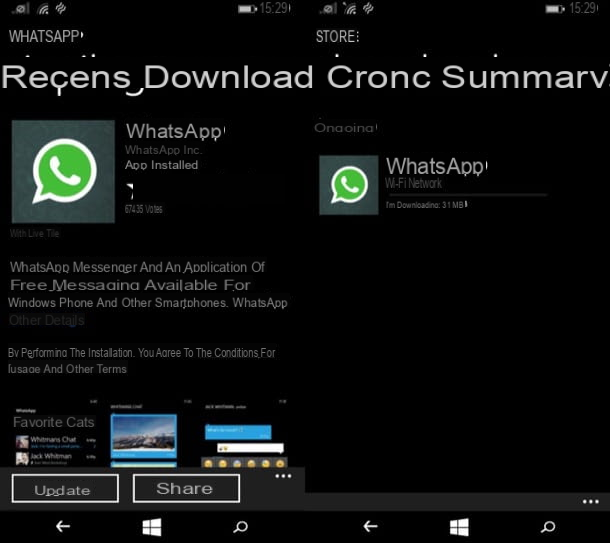Tap vibrate icon in right status bar
Image resolution: width=610 pixels, height=543 pixels.
pos(368,9)
